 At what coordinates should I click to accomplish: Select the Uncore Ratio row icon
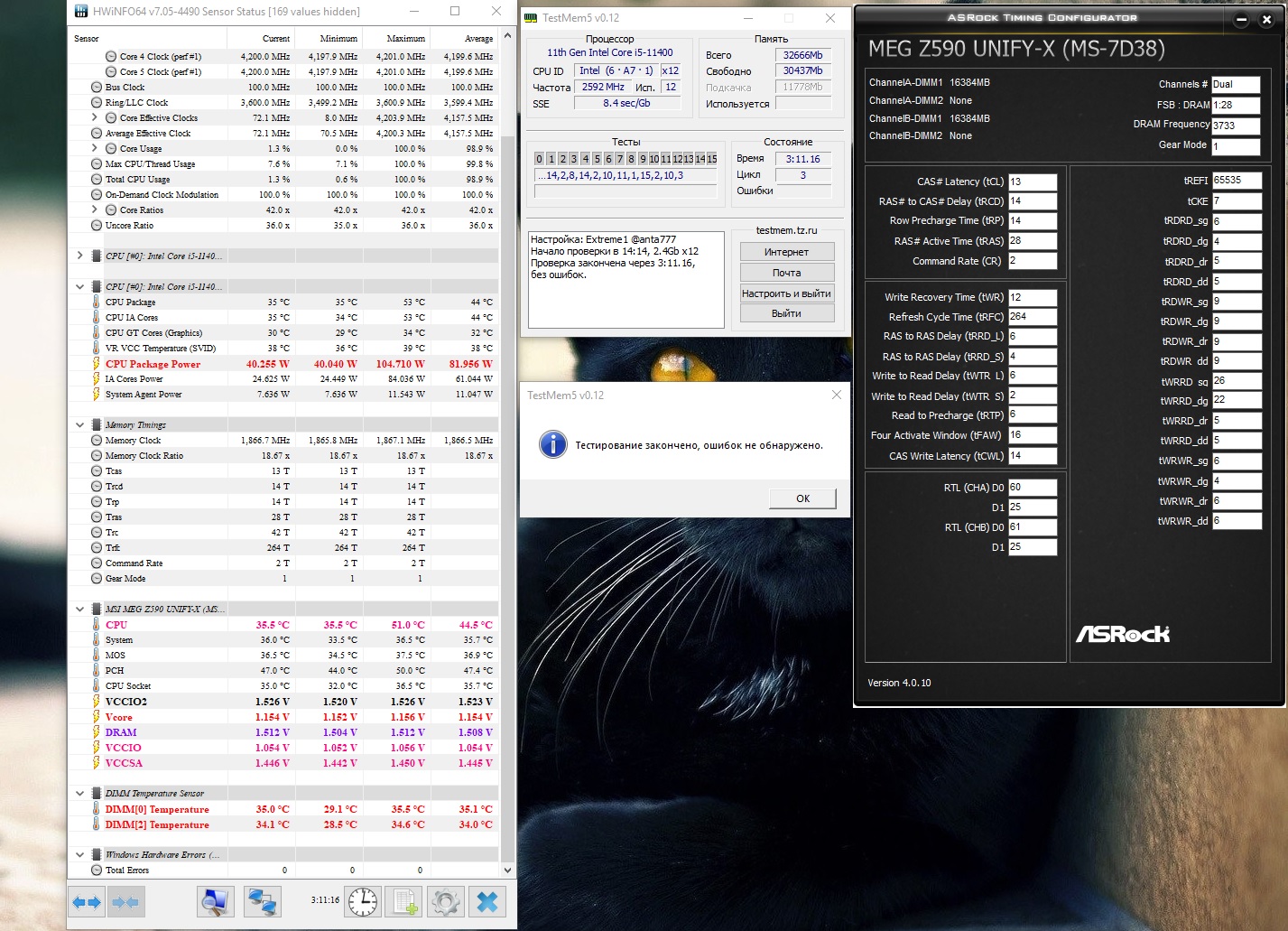pyautogui.click(x=97, y=226)
